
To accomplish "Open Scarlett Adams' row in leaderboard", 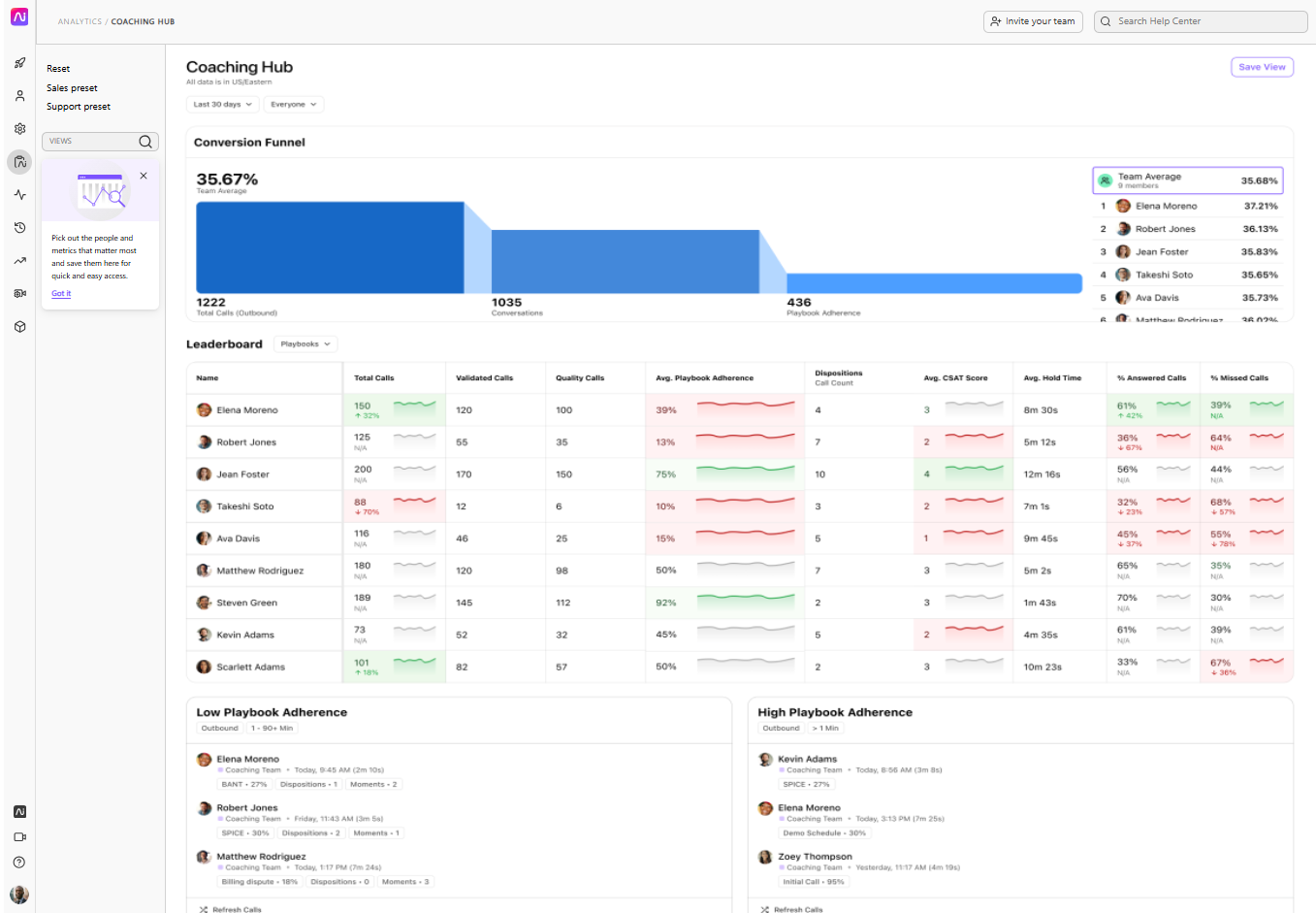I will coord(740,668).
